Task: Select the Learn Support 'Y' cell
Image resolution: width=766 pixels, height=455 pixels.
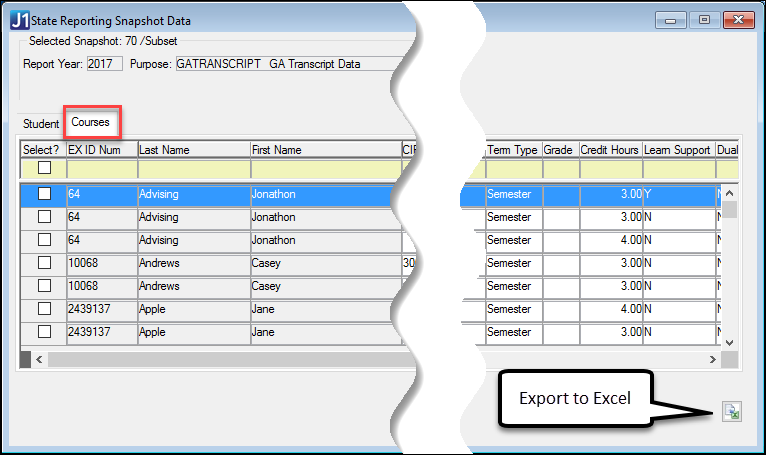Action: tap(679, 194)
